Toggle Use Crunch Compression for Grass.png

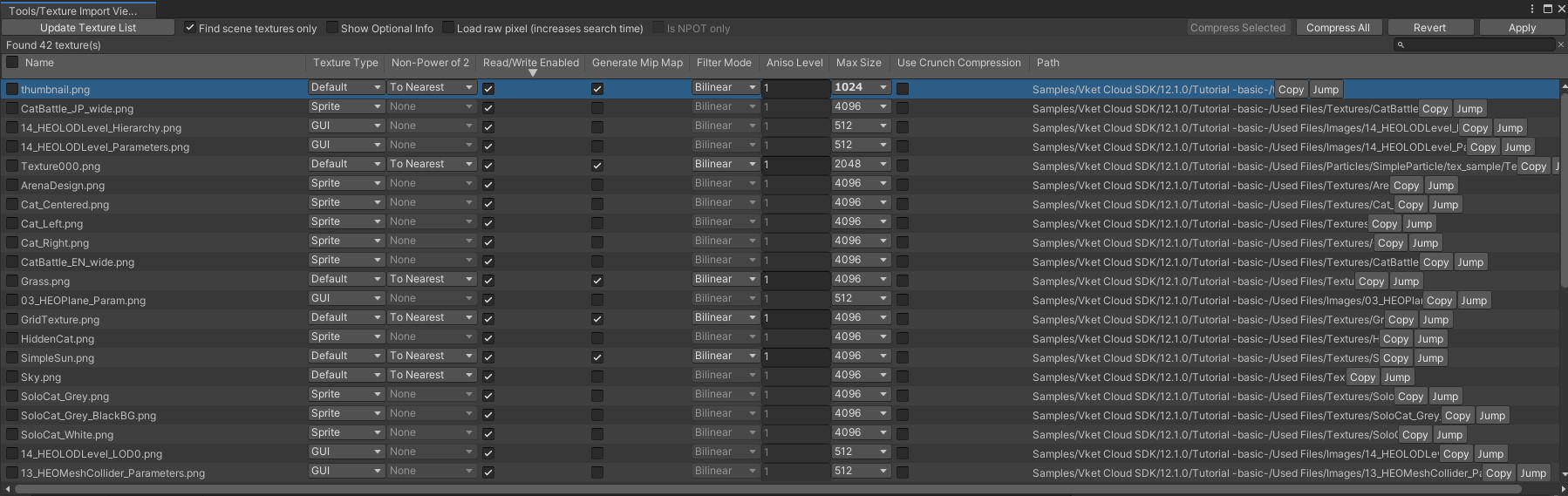pyautogui.click(x=903, y=281)
